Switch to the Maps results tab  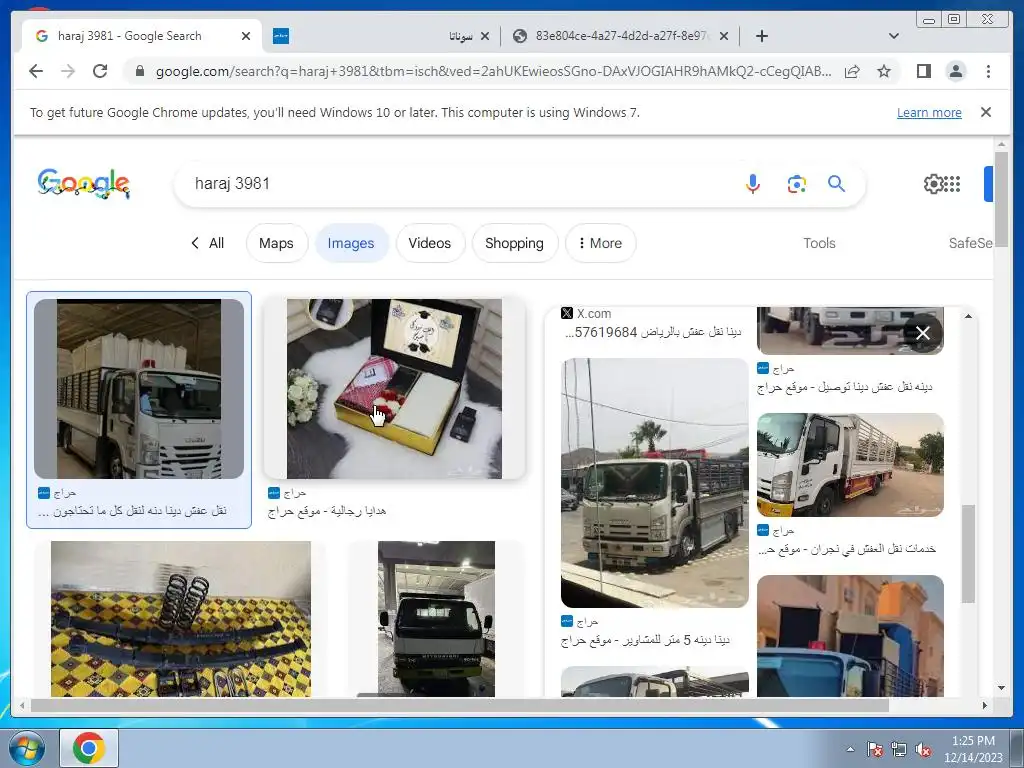coord(276,243)
